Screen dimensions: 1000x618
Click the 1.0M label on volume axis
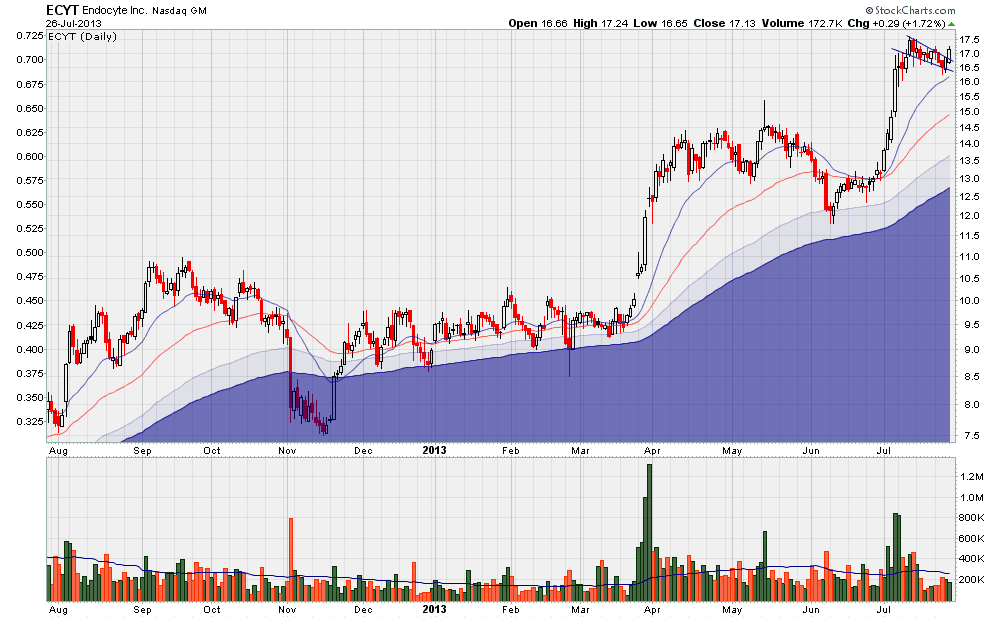[972, 497]
